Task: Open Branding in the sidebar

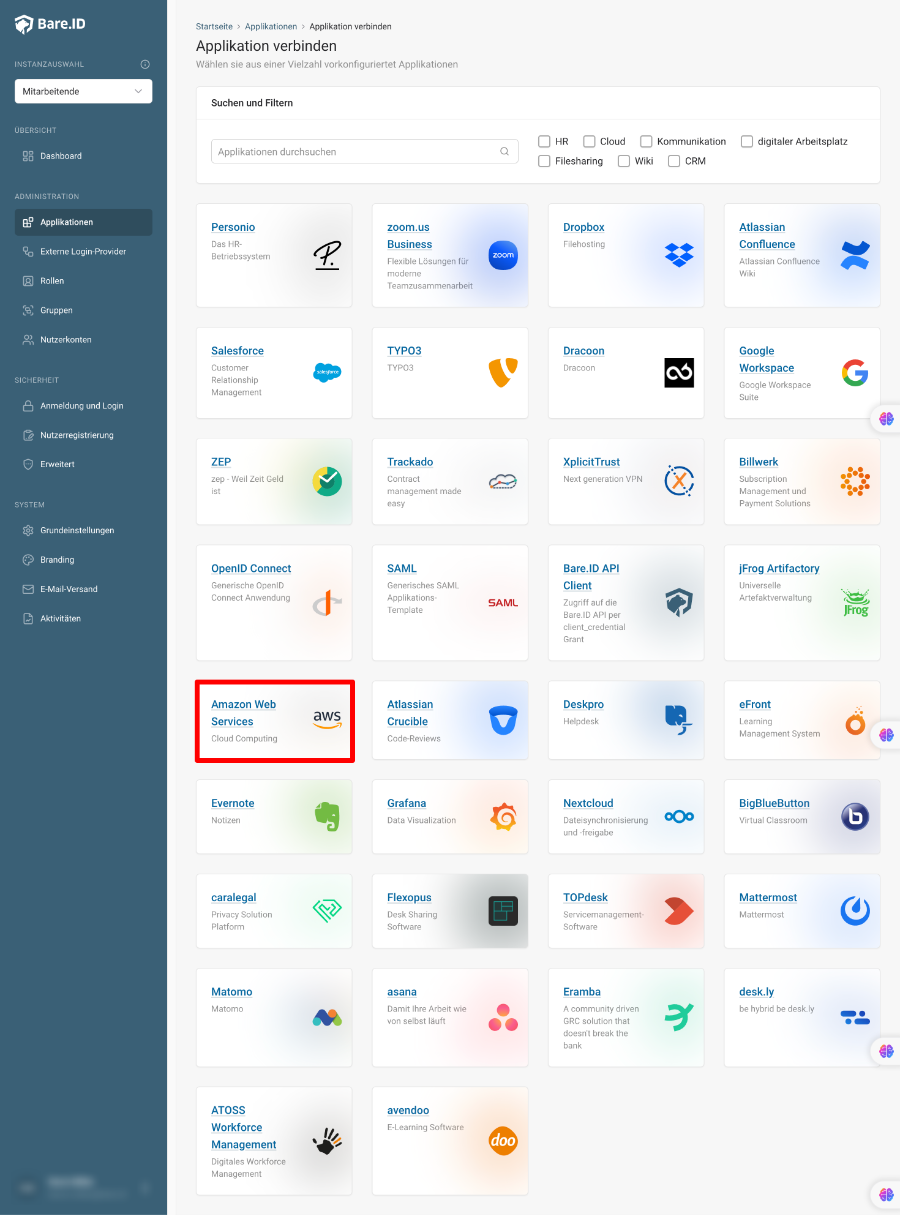Action: (x=83, y=559)
